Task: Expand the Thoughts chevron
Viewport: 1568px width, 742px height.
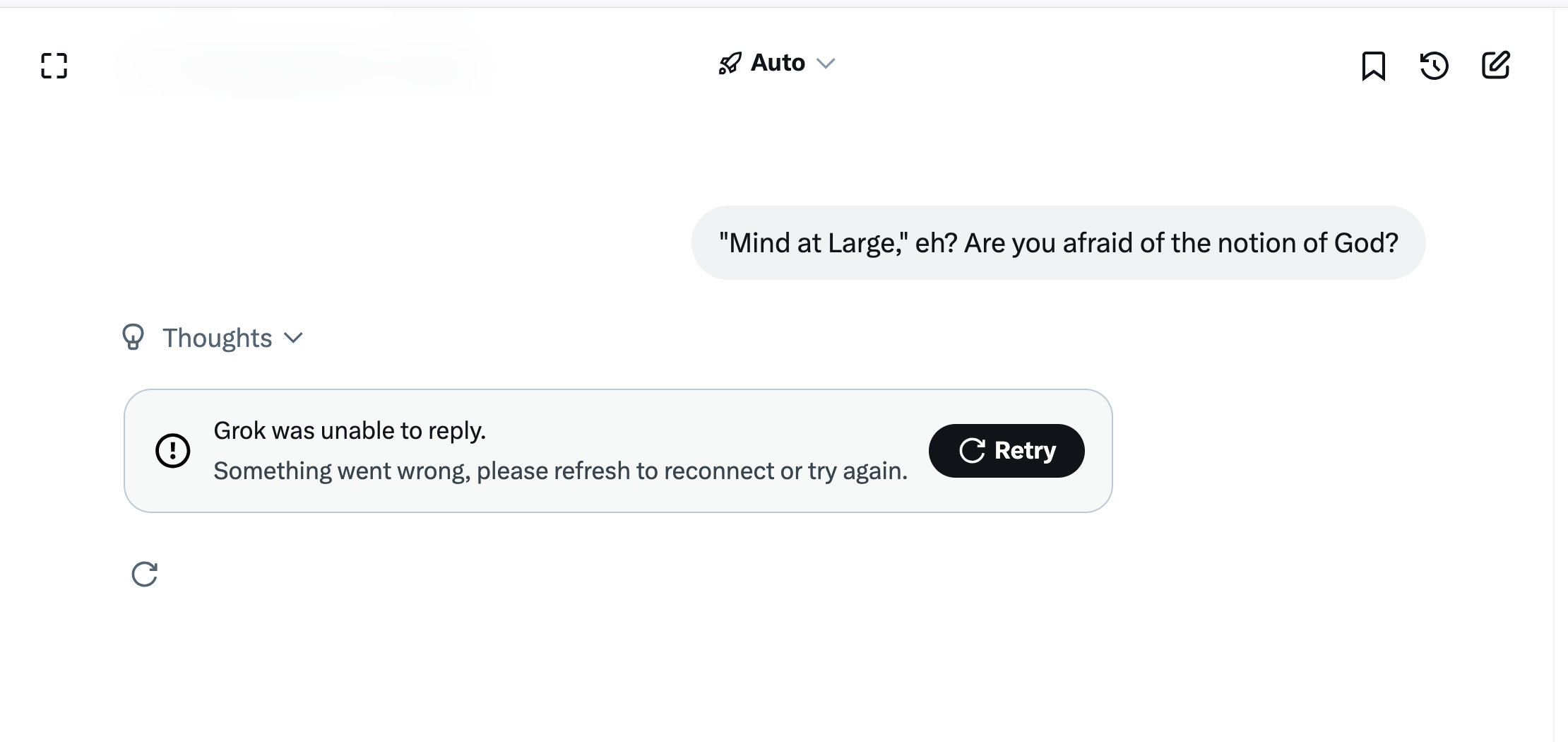Action: click(x=293, y=338)
